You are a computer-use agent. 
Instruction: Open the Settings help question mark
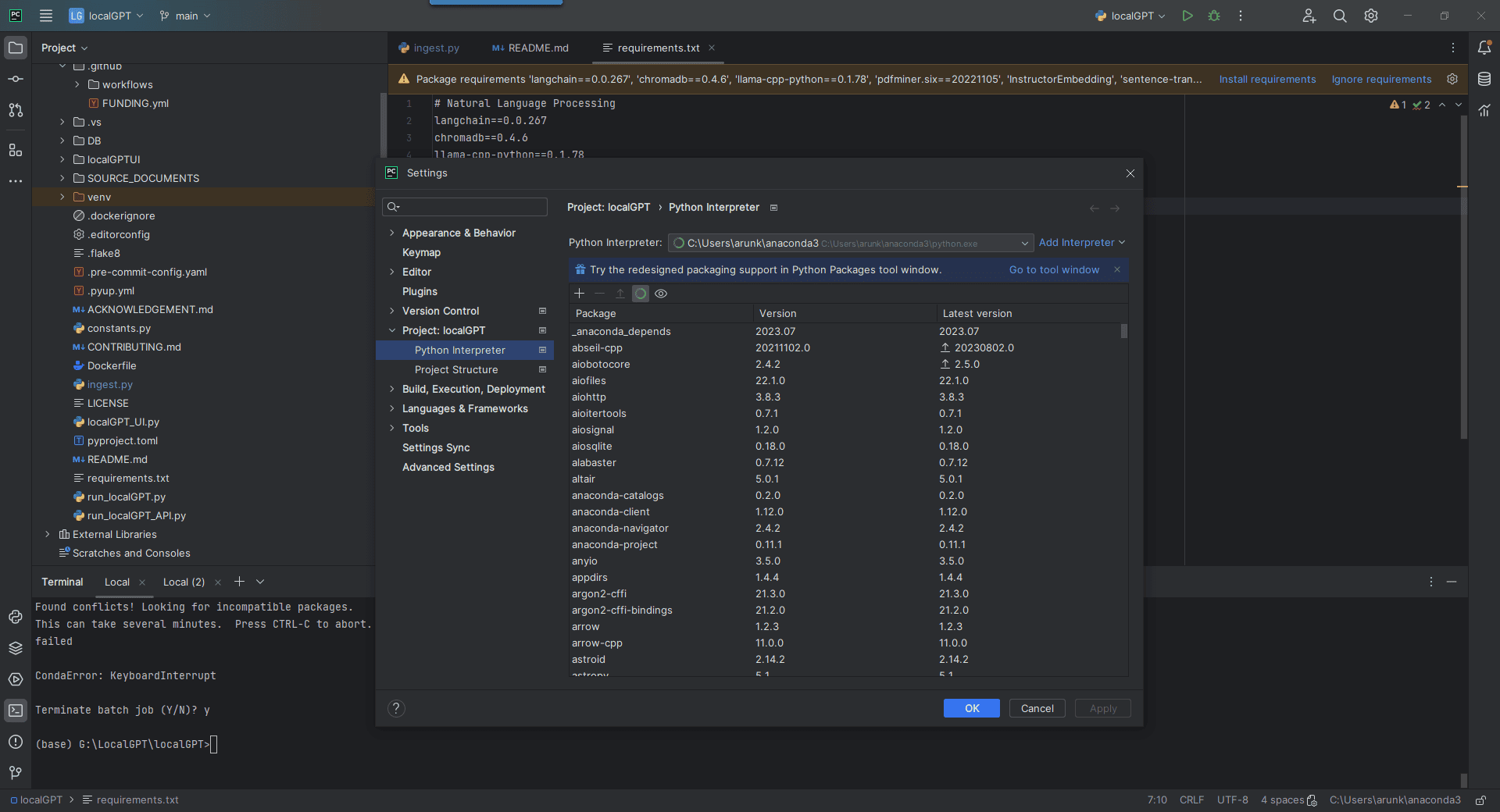[396, 708]
